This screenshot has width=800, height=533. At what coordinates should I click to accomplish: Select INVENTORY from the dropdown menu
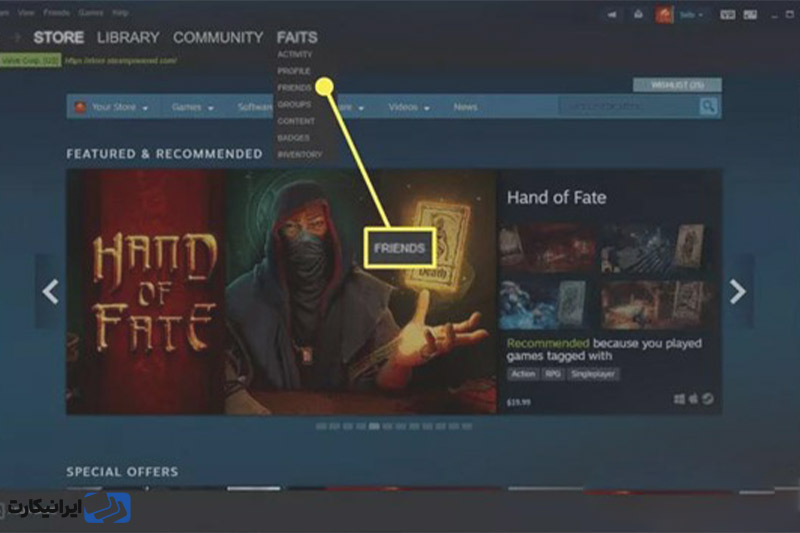coord(300,154)
